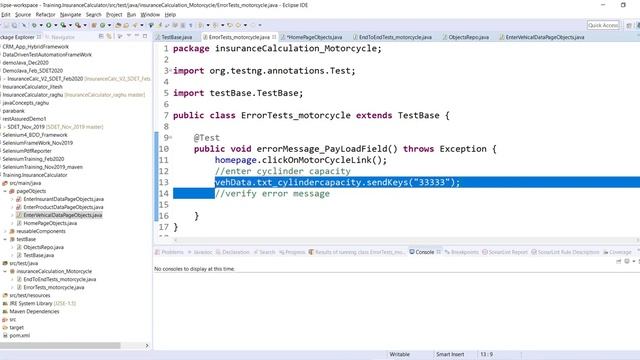The width and height of the screenshot is (640, 360).
Task: Select ErrorTests_motorcycle.java in Package Explorer
Action: 54,287
